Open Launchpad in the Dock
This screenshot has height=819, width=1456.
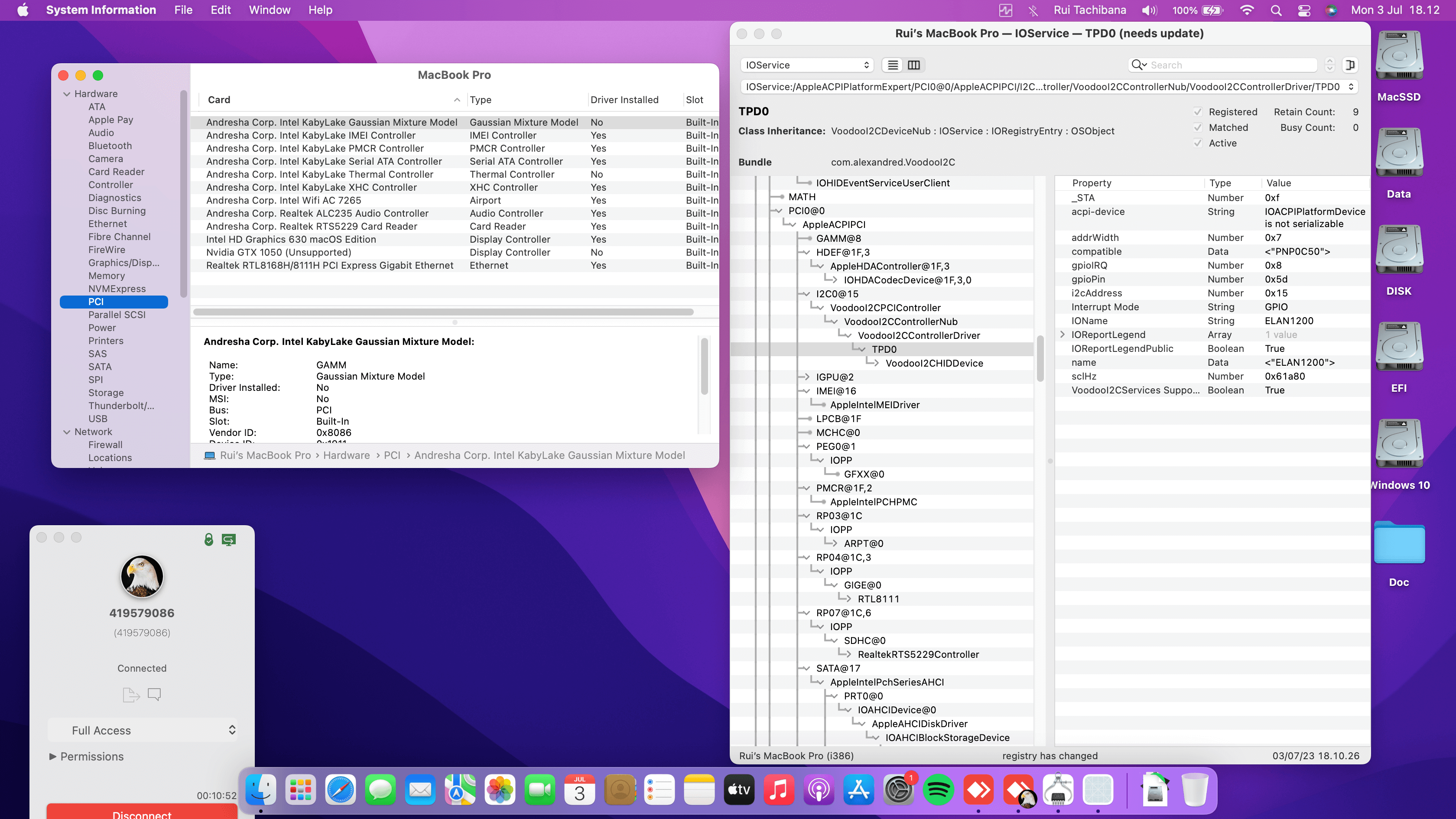pyautogui.click(x=301, y=790)
